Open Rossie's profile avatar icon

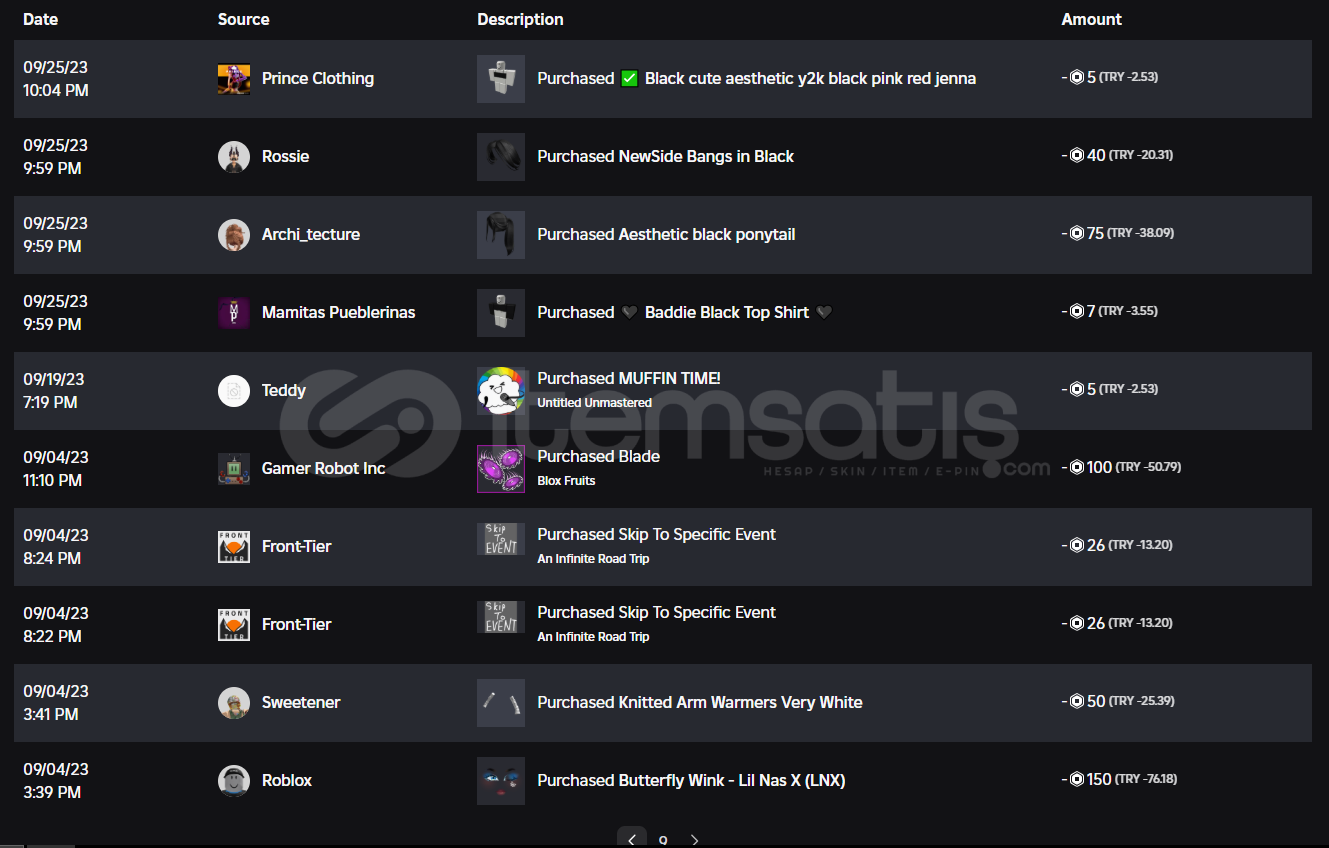point(234,157)
